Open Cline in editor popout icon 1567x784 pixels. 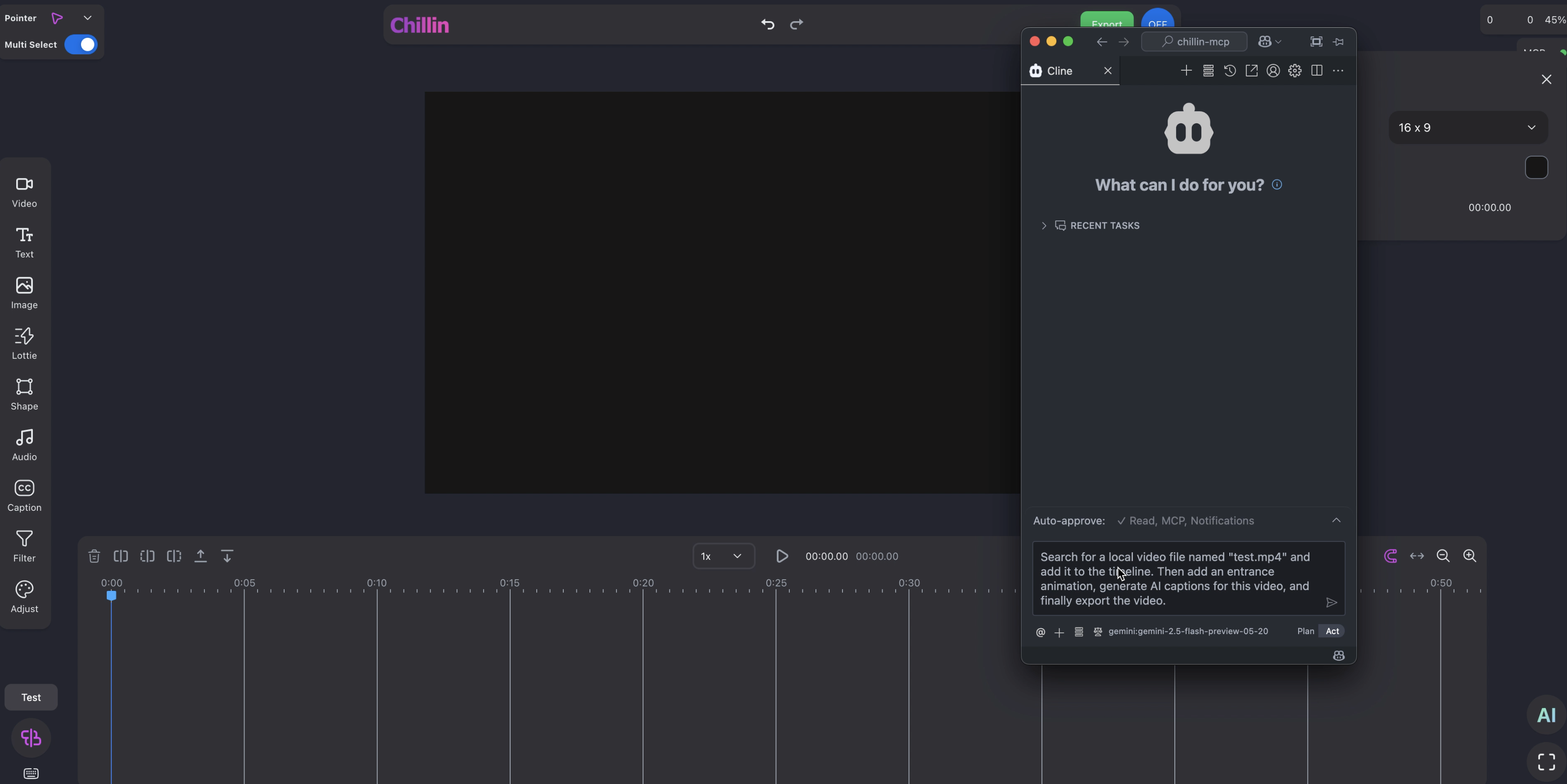tap(1251, 71)
